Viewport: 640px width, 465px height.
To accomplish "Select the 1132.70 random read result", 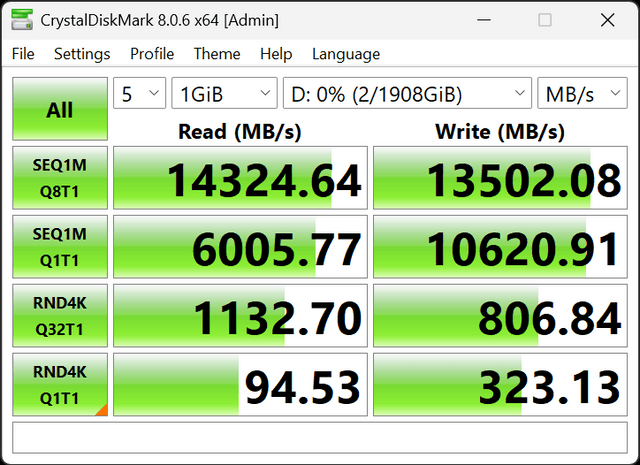I will coord(240,316).
